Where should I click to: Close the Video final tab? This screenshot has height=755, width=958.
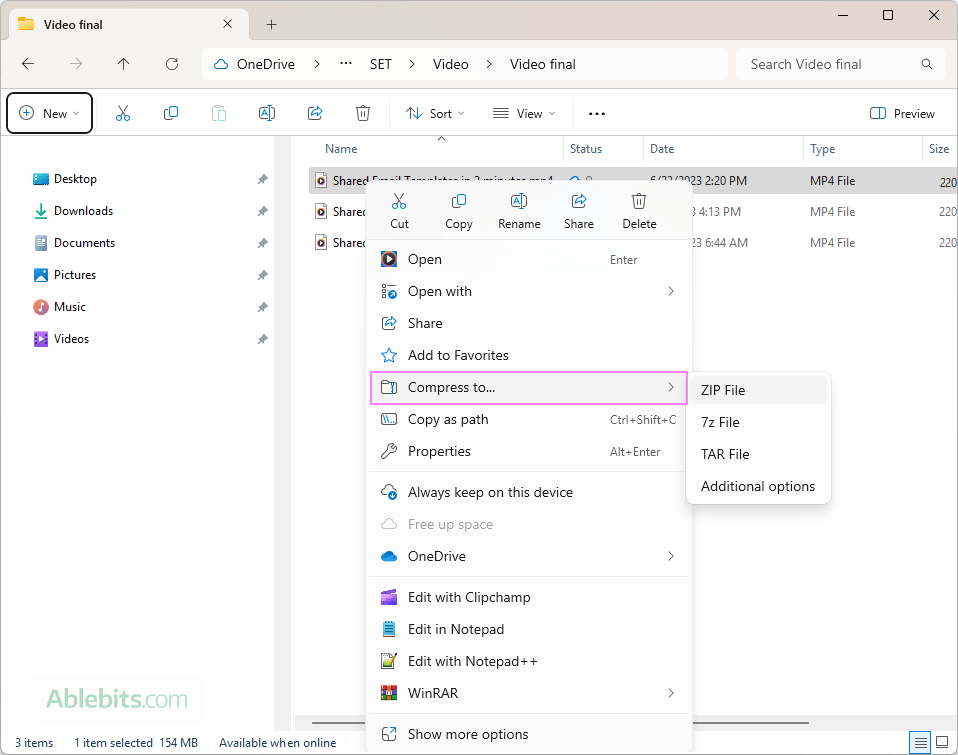[x=227, y=24]
